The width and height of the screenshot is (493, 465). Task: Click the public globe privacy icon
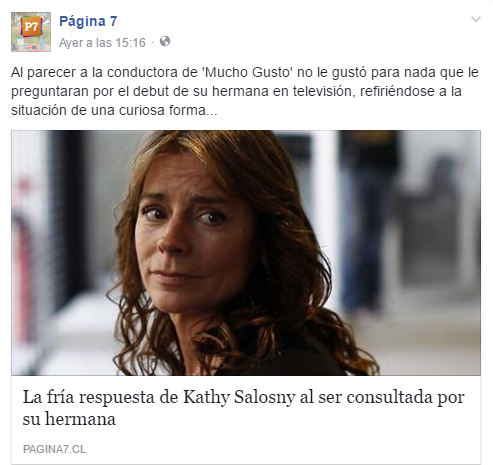165,41
